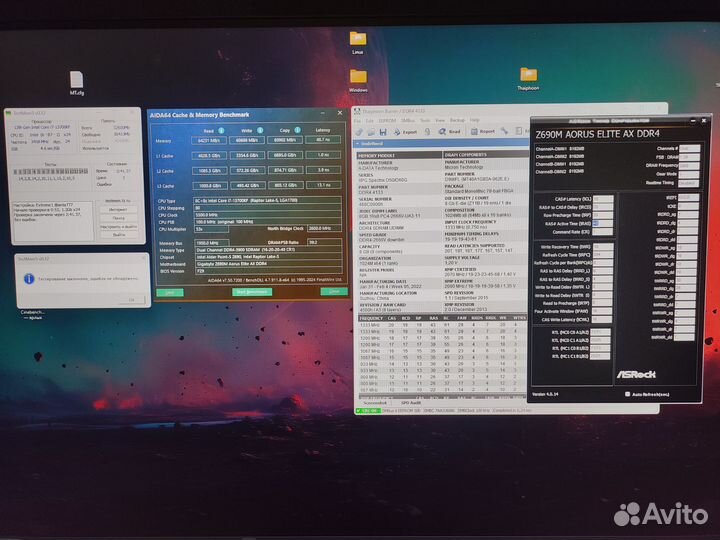The width and height of the screenshot is (720, 540).
Task: Click the RAS# Active Time (tRAS) field
Action: click(x=603, y=224)
